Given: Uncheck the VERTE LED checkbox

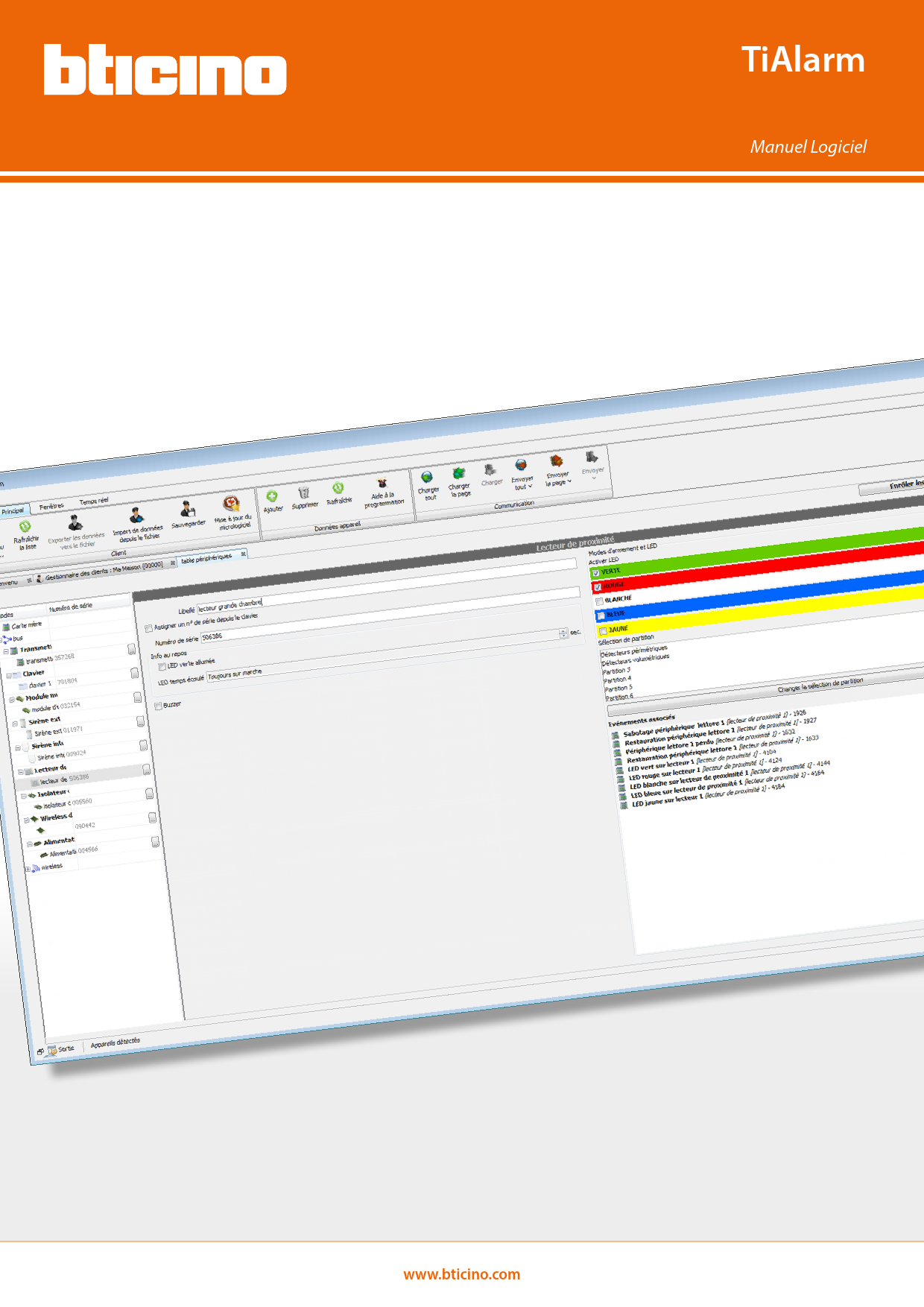Looking at the screenshot, I should (x=595, y=573).
